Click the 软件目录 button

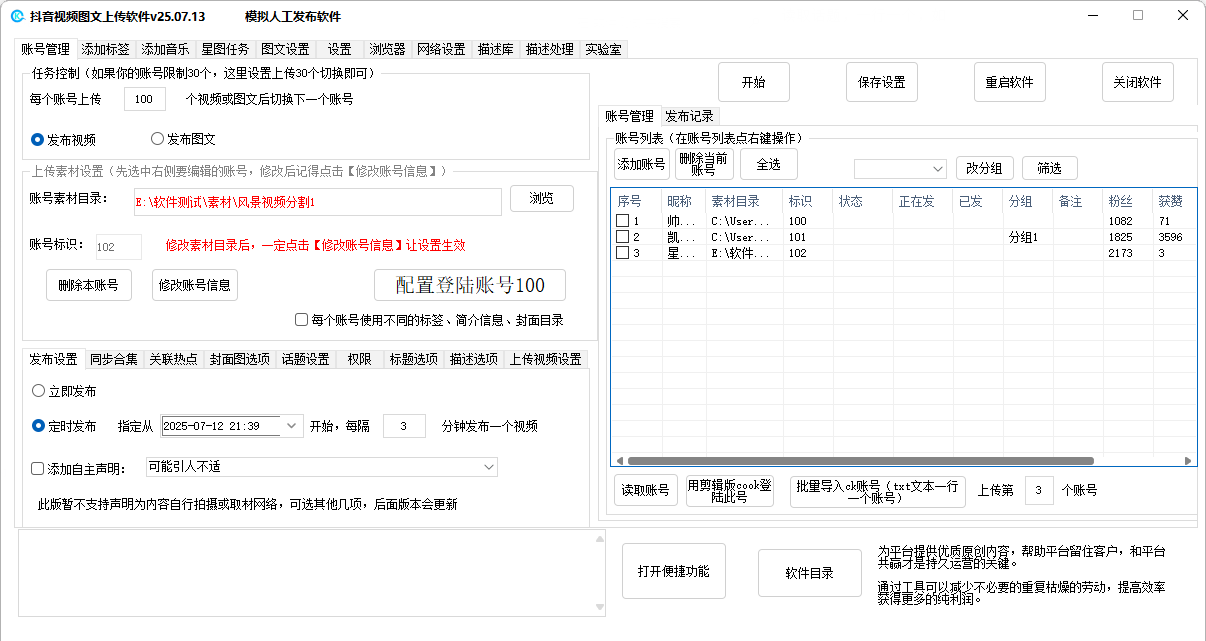pyautogui.click(x=809, y=573)
